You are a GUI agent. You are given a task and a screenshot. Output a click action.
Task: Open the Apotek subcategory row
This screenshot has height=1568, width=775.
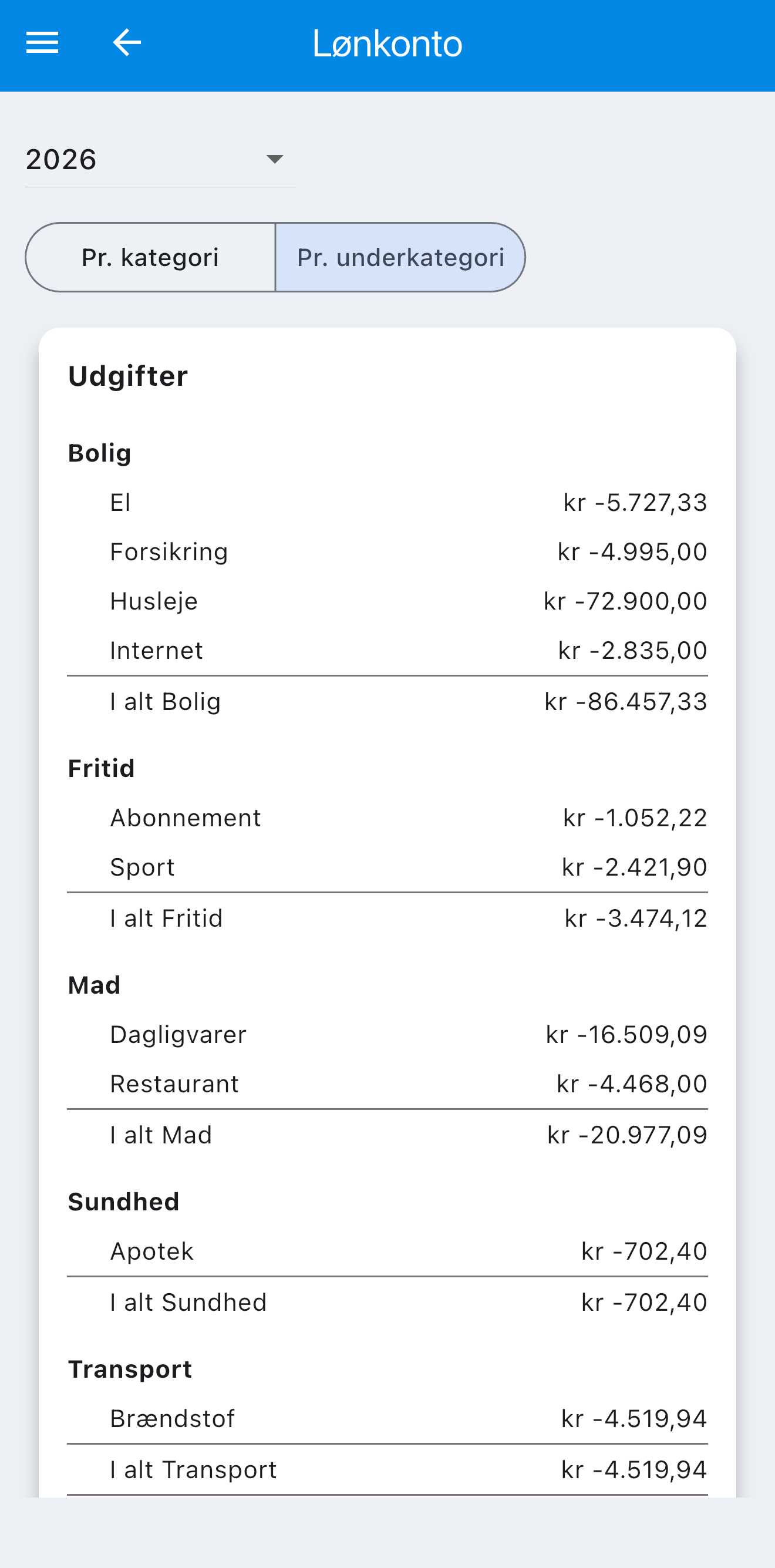pyautogui.click(x=387, y=1251)
